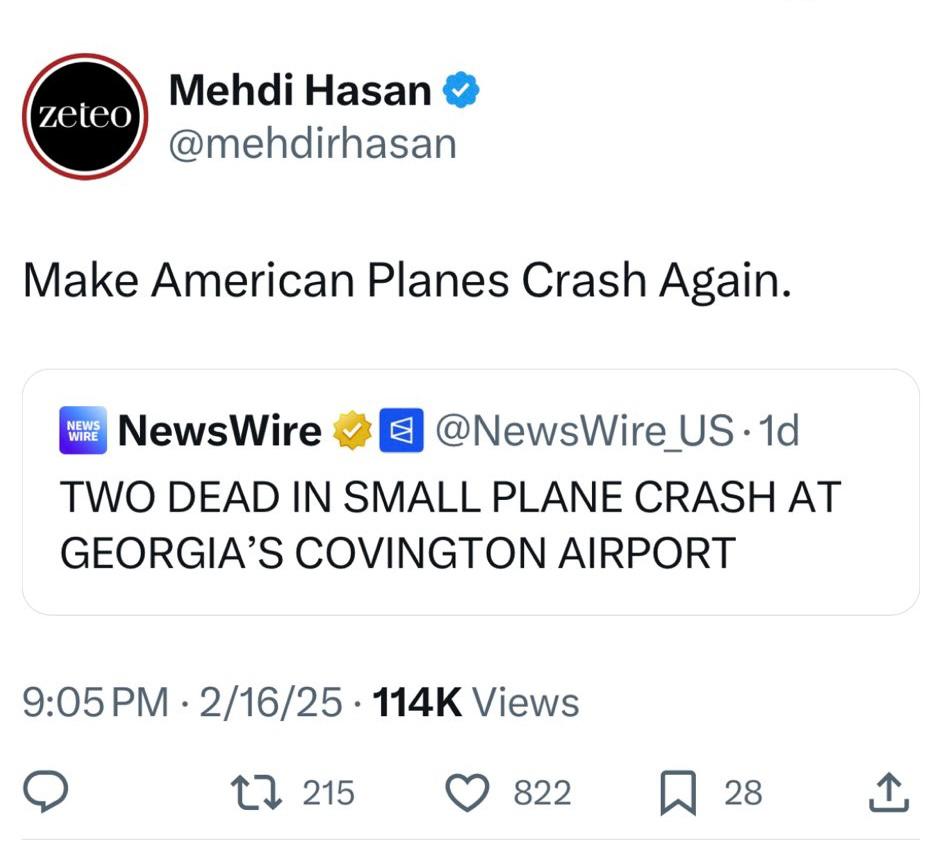The width and height of the screenshot is (942, 861).
Task: Click the 215 repost count
Action: tap(328, 793)
